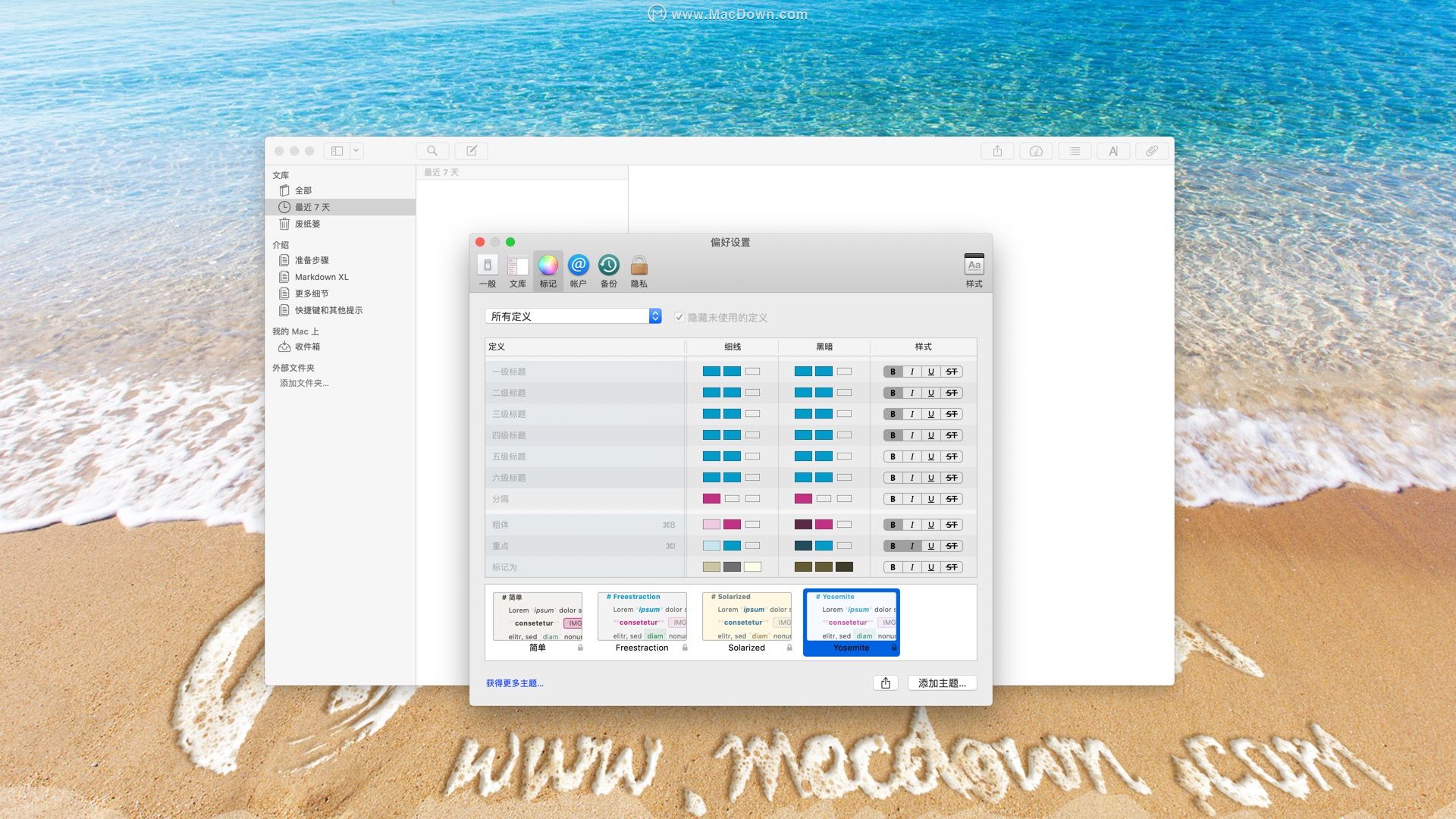Screen dimensions: 1456x819
Task: Click the pink 分隔 color swatch under 细线
Action: (x=711, y=499)
